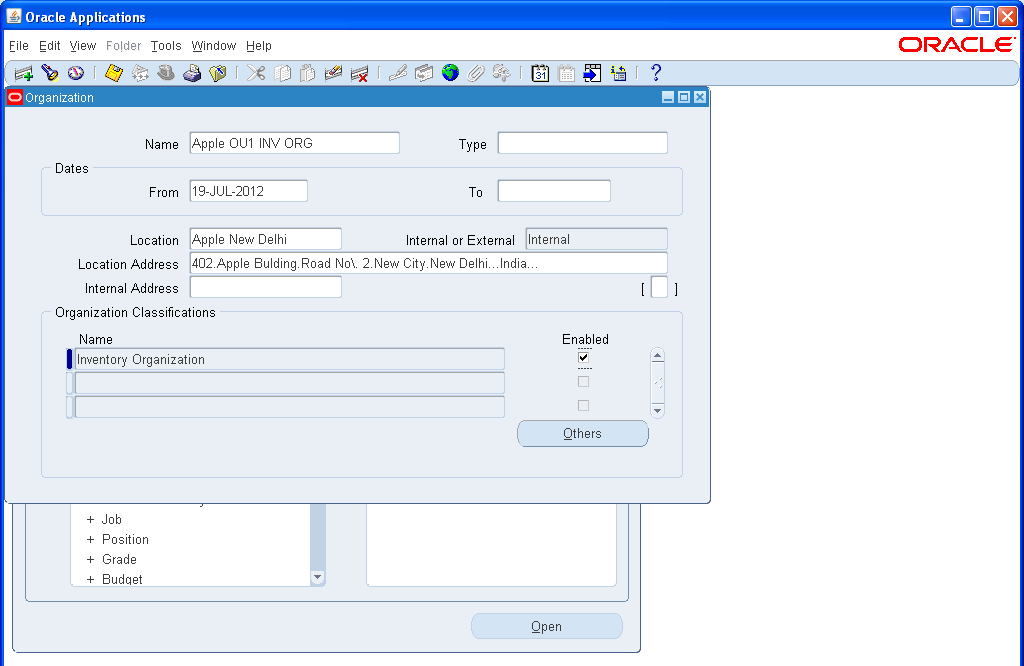Click the Next Step toolbar icon

(140, 73)
